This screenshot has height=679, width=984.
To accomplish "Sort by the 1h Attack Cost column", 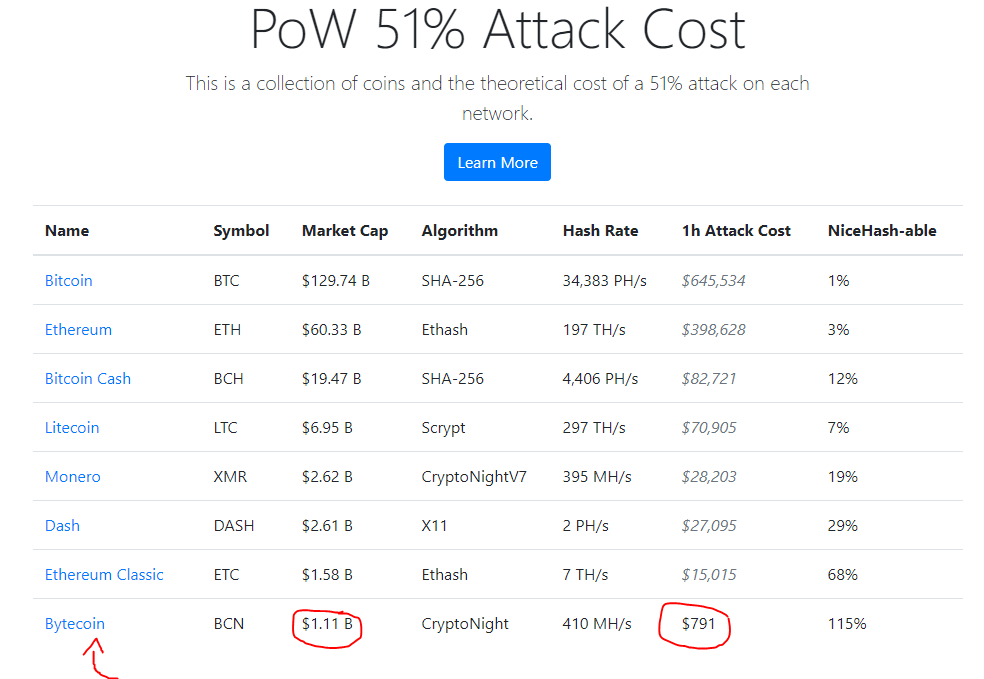I will (736, 230).
